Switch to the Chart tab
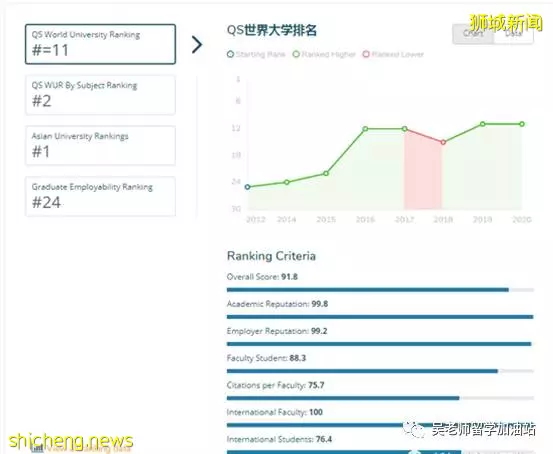Viewport: 553px width, 454px height. [x=473, y=34]
